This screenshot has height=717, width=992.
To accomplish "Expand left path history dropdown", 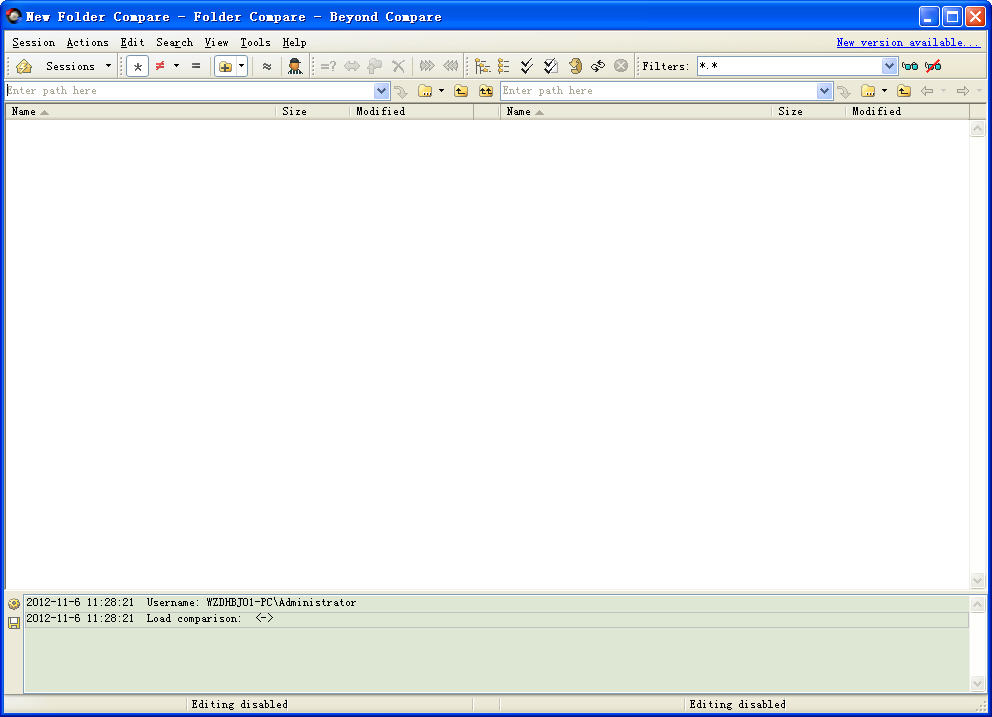I will (x=381, y=91).
